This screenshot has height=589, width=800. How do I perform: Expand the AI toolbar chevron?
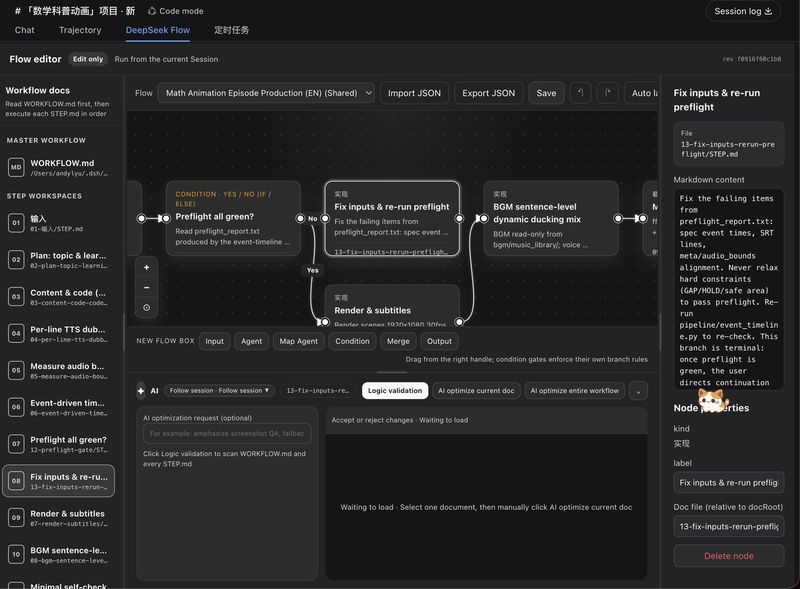(638, 391)
